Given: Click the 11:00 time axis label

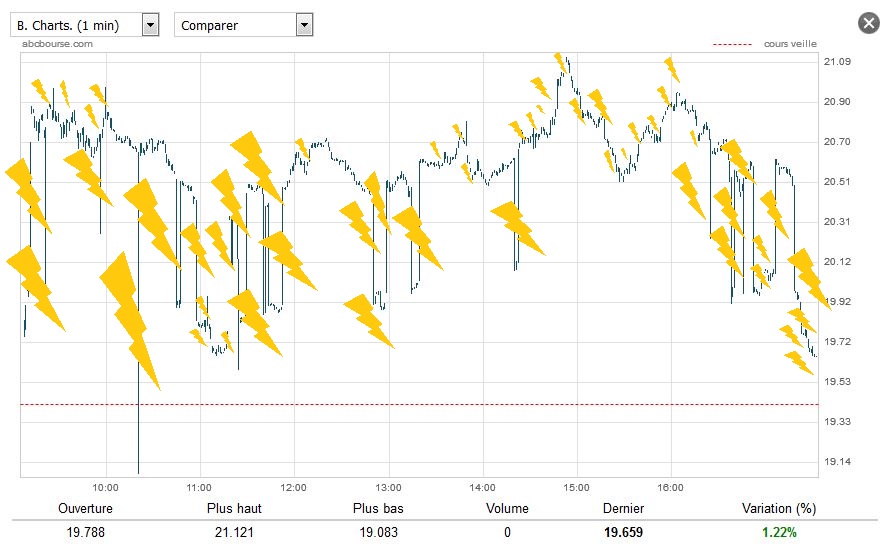Looking at the screenshot, I should click(x=199, y=487).
